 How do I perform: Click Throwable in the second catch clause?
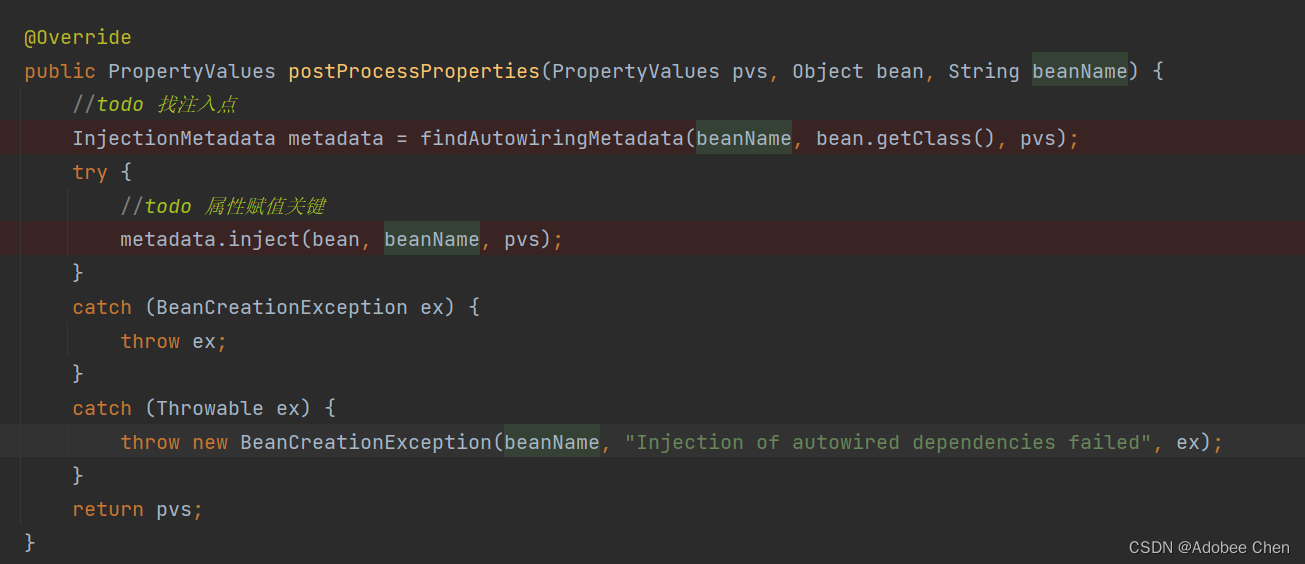209,409
